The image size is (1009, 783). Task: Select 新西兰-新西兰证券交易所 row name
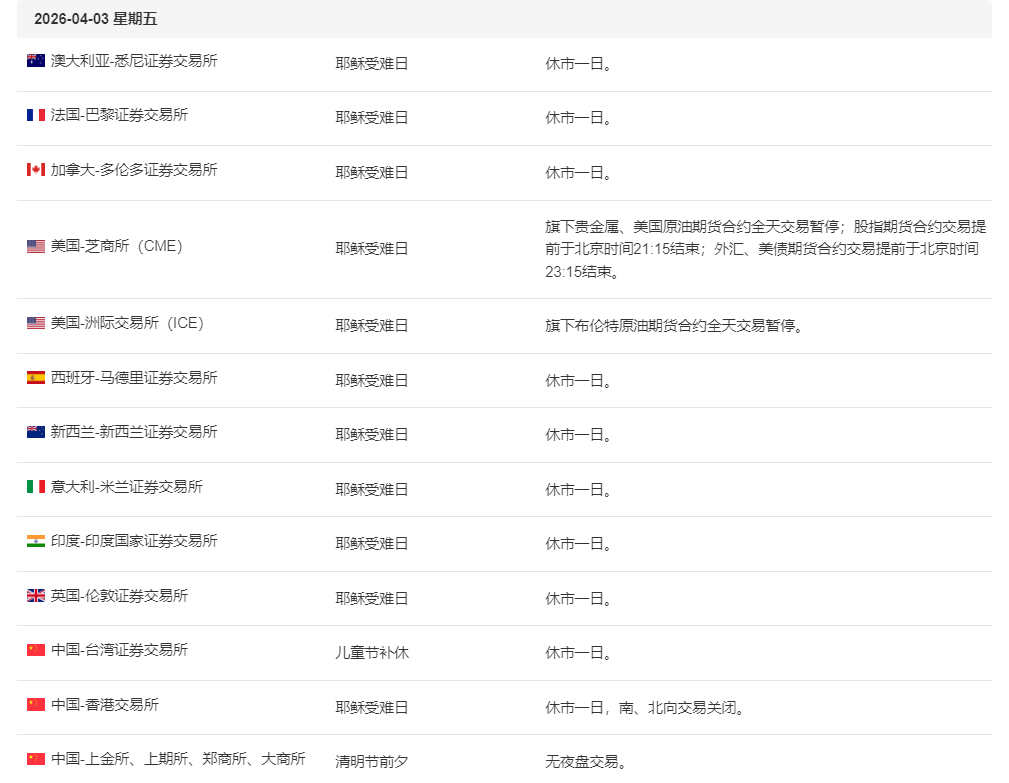pos(134,431)
